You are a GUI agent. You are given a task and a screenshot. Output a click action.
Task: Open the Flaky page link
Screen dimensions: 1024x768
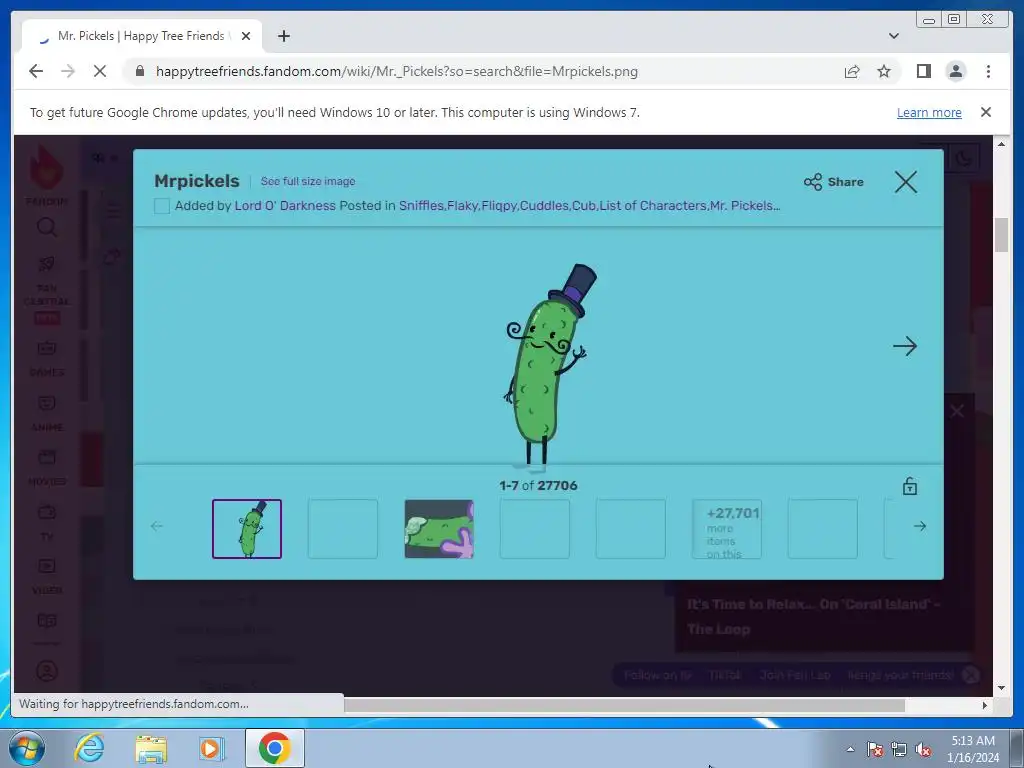click(x=462, y=206)
